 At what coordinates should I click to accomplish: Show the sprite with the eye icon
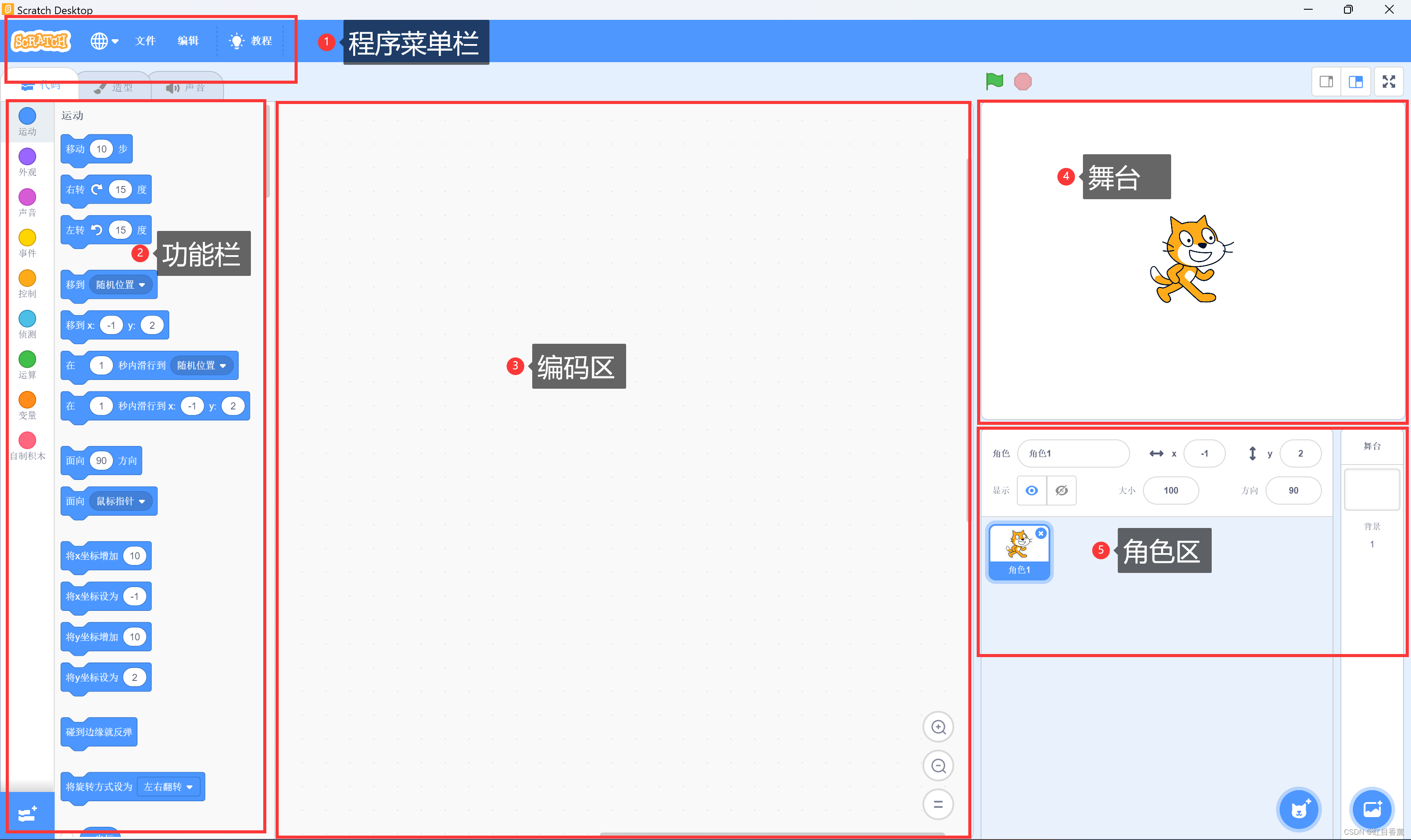point(1032,490)
